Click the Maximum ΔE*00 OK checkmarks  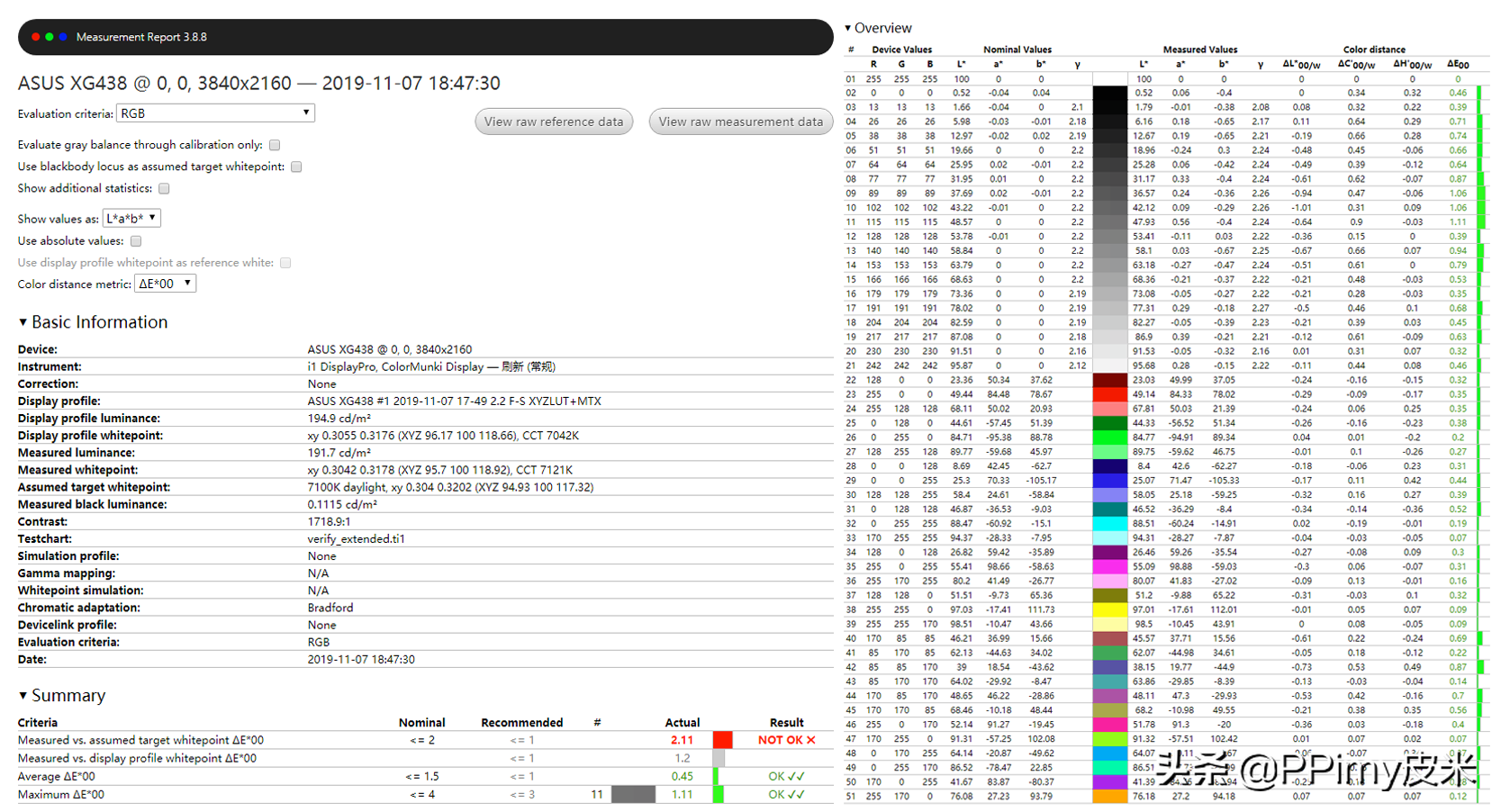pyautogui.click(x=786, y=795)
